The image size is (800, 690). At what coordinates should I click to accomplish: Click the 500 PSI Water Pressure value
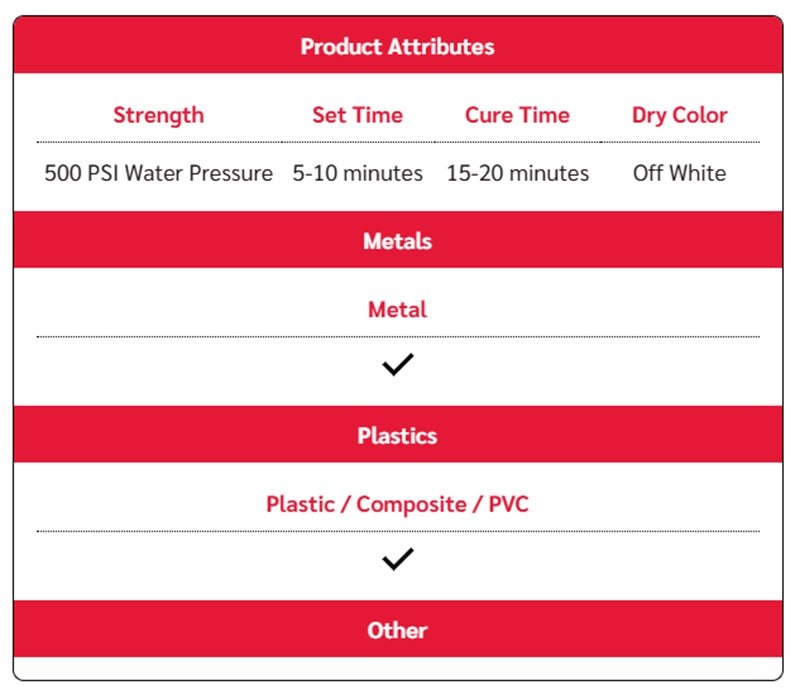click(x=159, y=173)
